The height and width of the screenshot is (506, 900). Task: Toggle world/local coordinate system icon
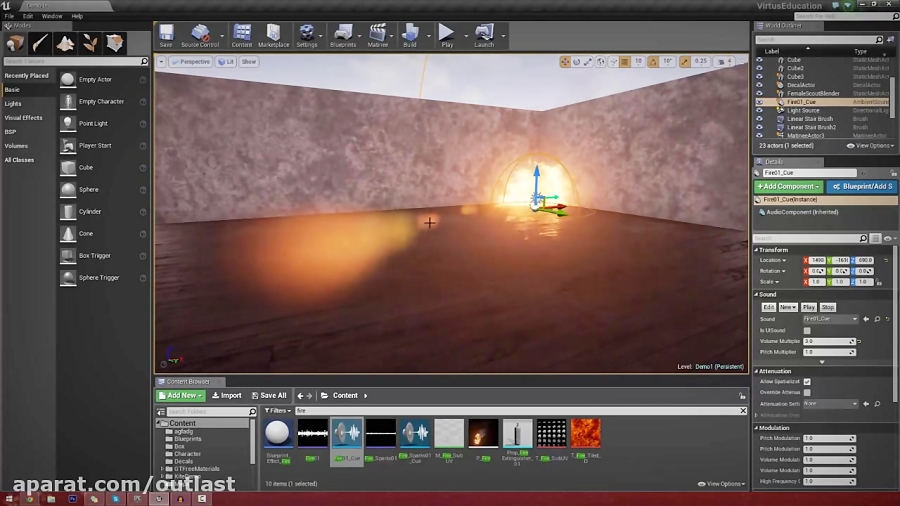click(600, 61)
